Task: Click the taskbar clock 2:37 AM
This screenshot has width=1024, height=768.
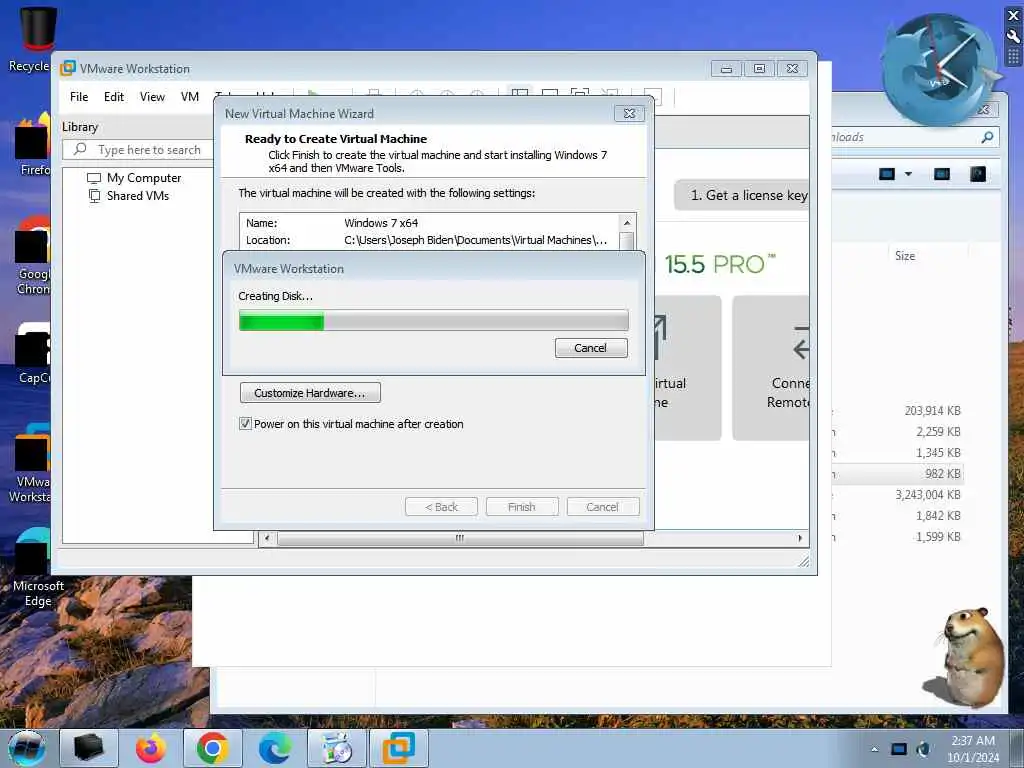Action: click(x=972, y=741)
